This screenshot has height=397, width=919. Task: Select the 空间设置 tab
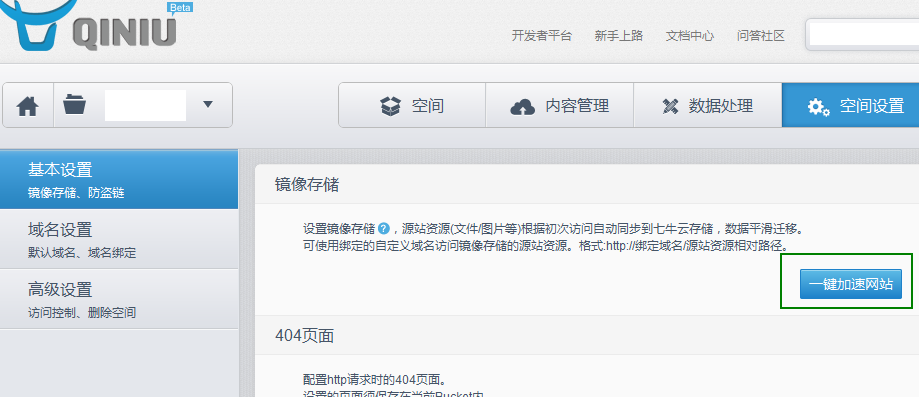tap(850, 106)
